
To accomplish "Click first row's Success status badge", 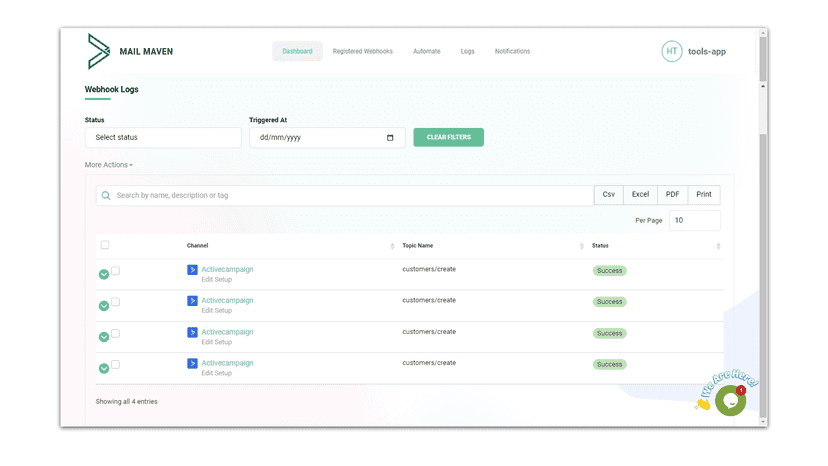I will [609, 271].
